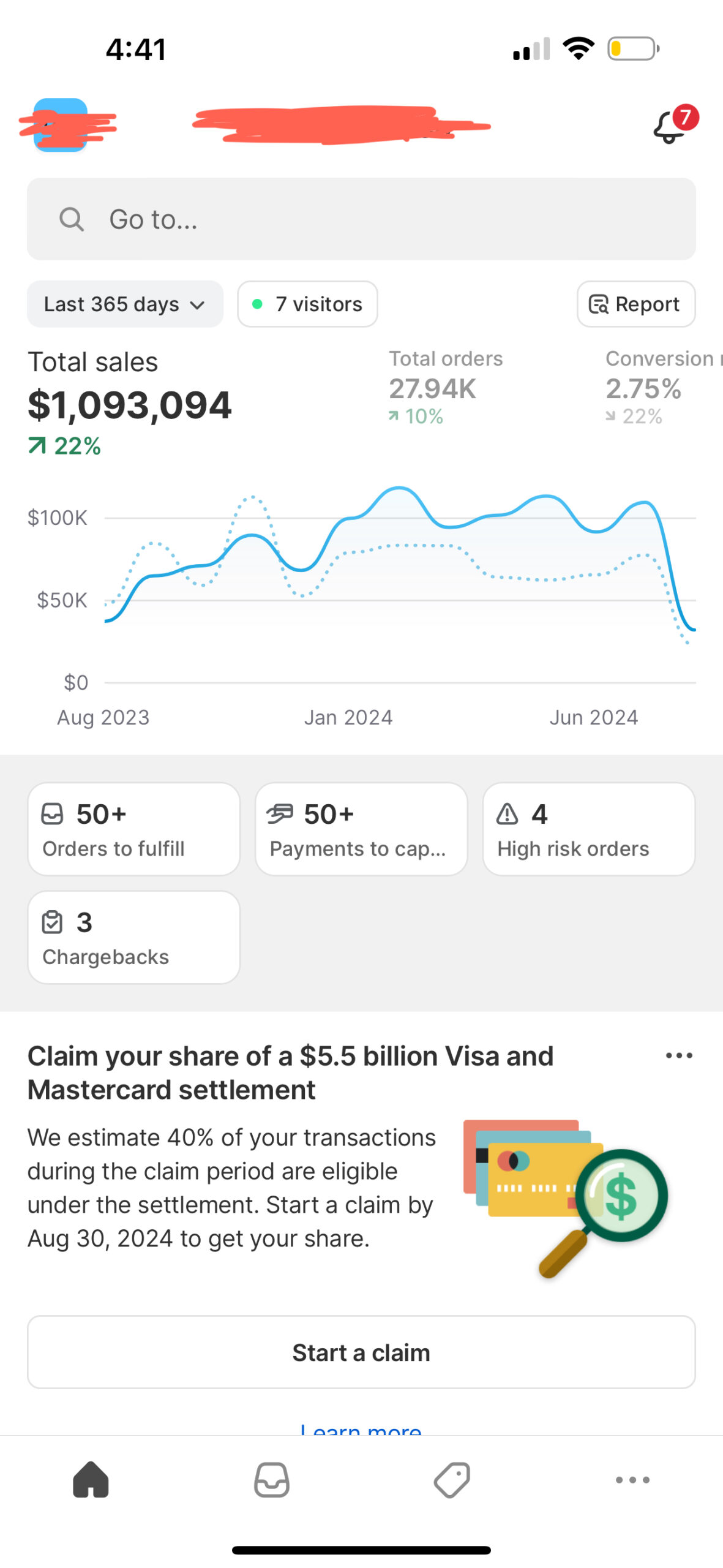The image size is (723, 1568).
Task: Open the Payments to capture card
Action: pos(361,829)
